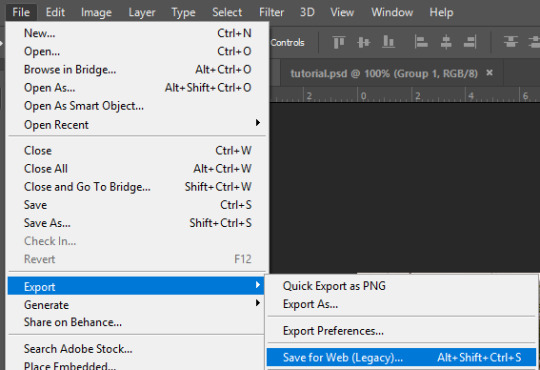This screenshot has height=370, width=540.
Task: Expand the Open Recent submenu
Action: click(137, 124)
